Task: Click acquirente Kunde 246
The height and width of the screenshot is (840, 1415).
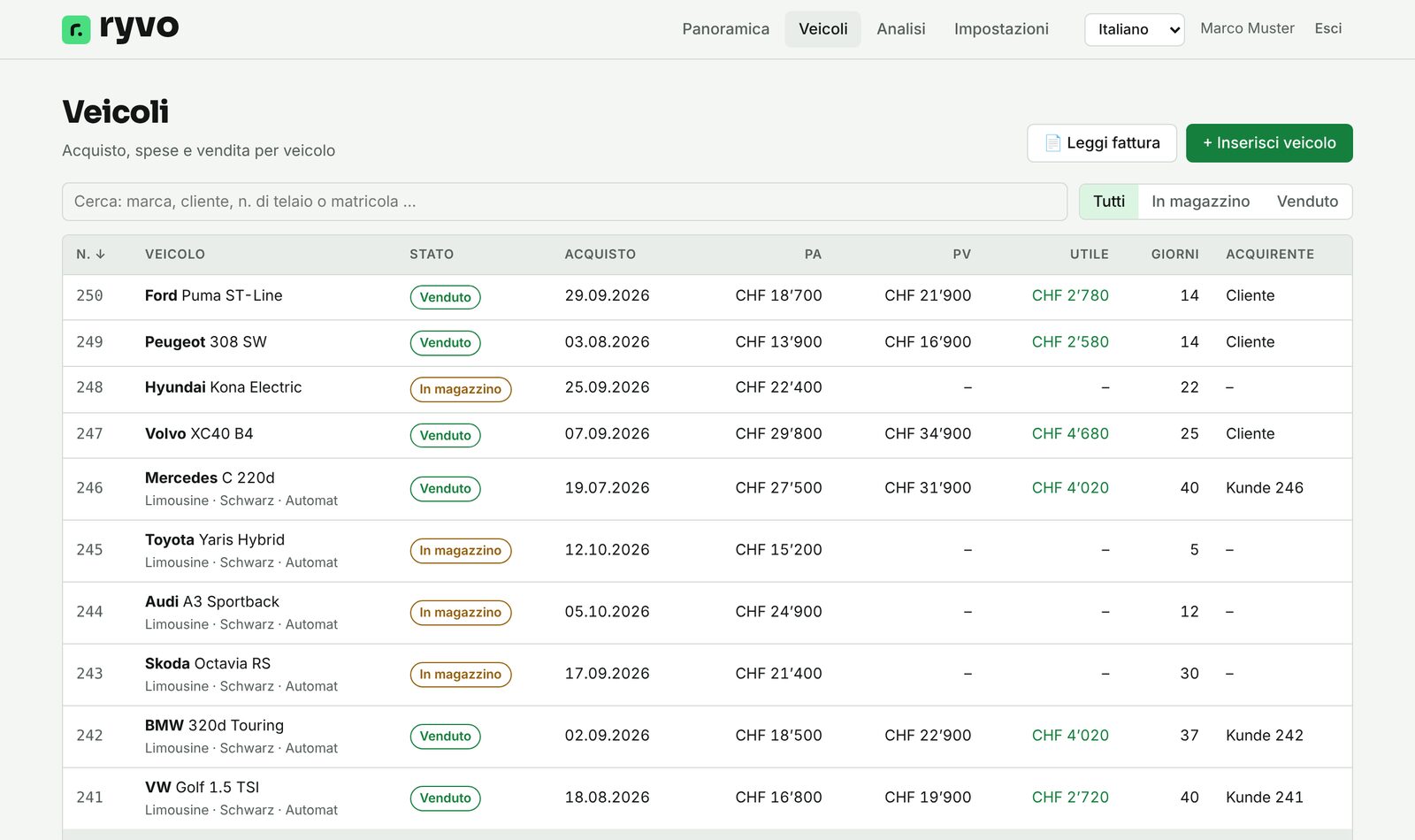Action: coord(1264,488)
